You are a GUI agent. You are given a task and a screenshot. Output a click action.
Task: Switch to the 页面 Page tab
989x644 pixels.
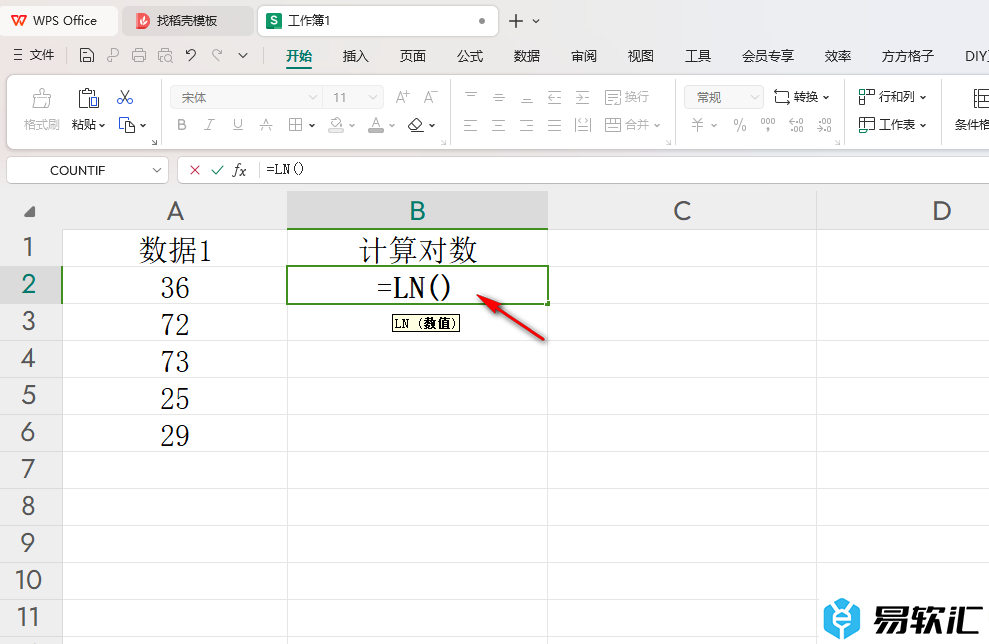pos(413,56)
